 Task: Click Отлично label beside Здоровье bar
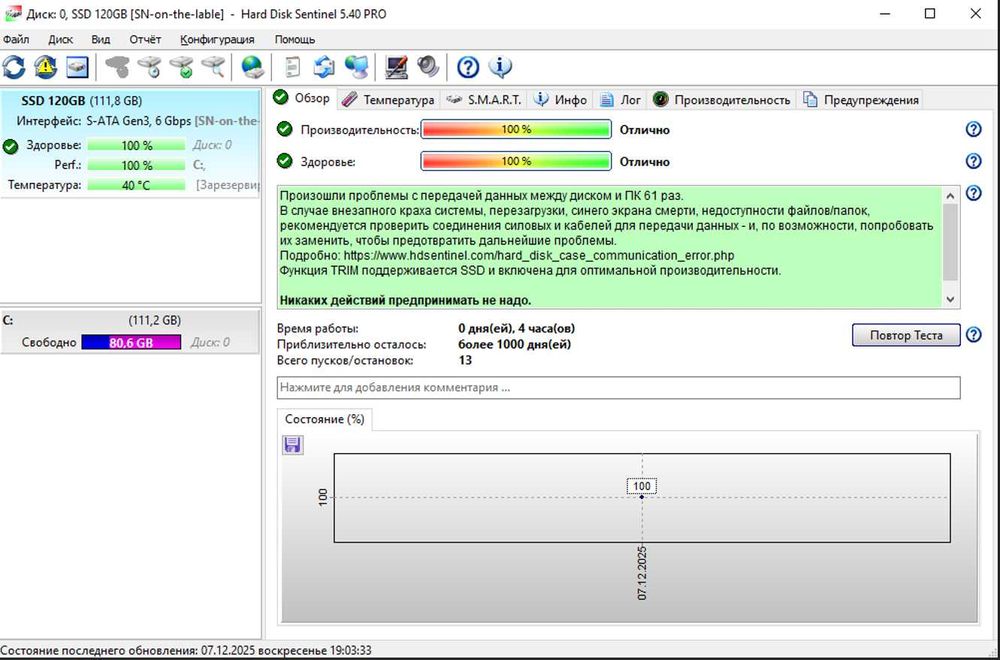pyautogui.click(x=645, y=161)
